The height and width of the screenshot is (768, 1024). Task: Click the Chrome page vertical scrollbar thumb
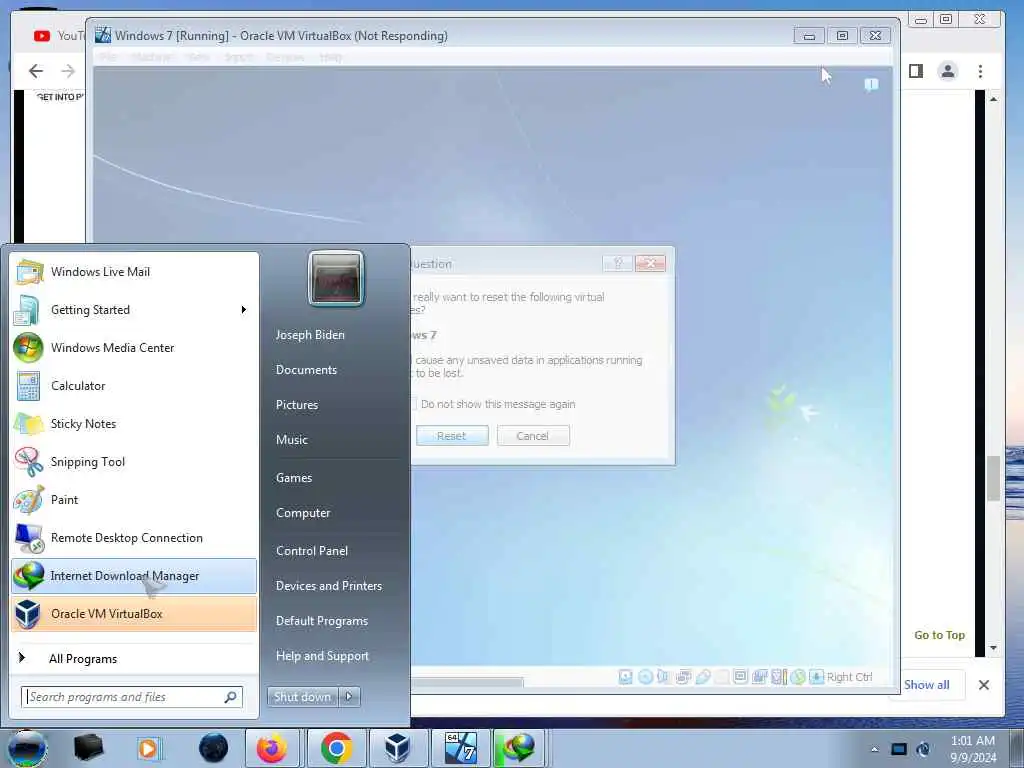click(993, 479)
